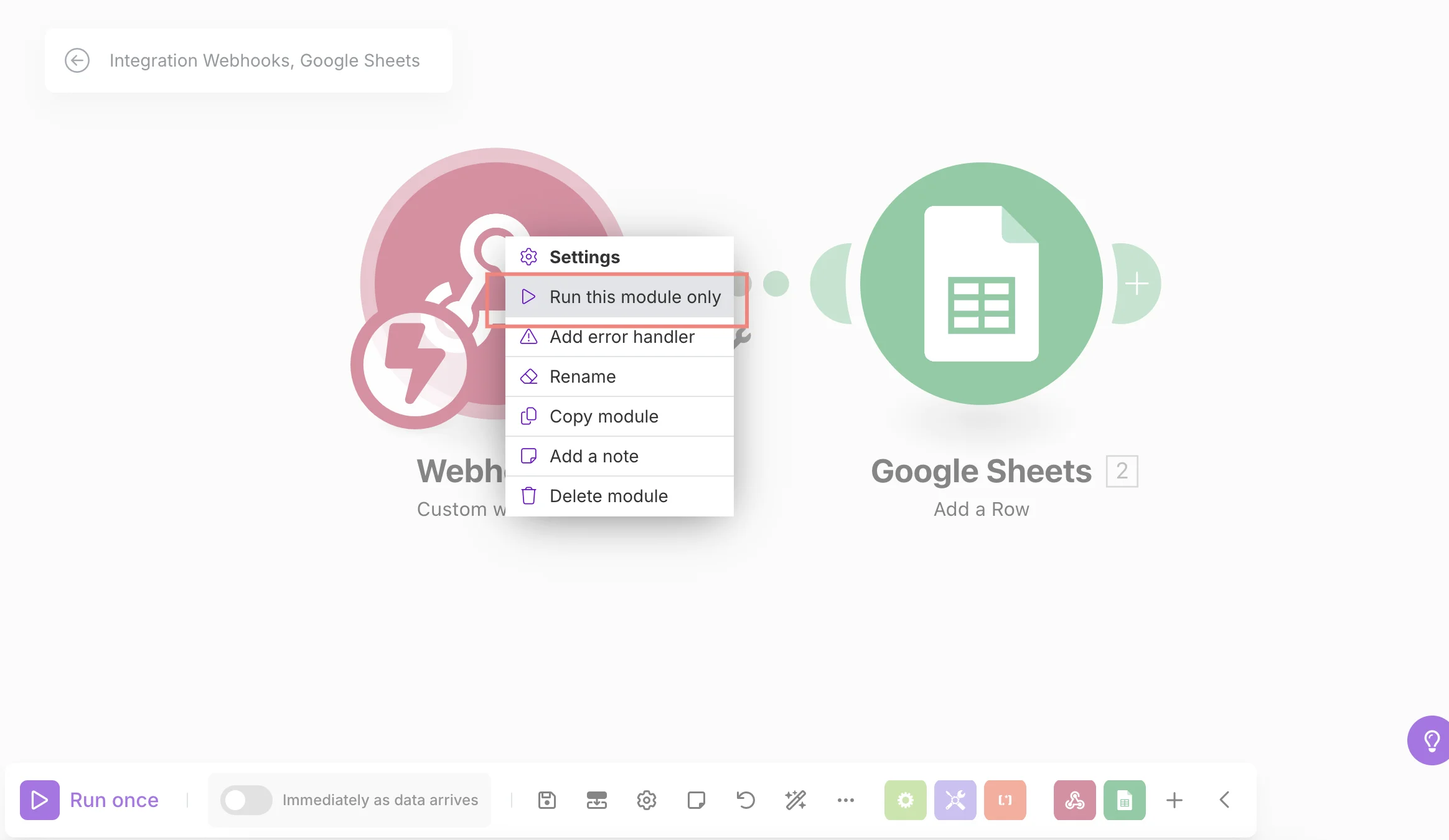The image size is (1449, 840).
Task: Open the purple Tools wrench icon
Action: point(955,800)
